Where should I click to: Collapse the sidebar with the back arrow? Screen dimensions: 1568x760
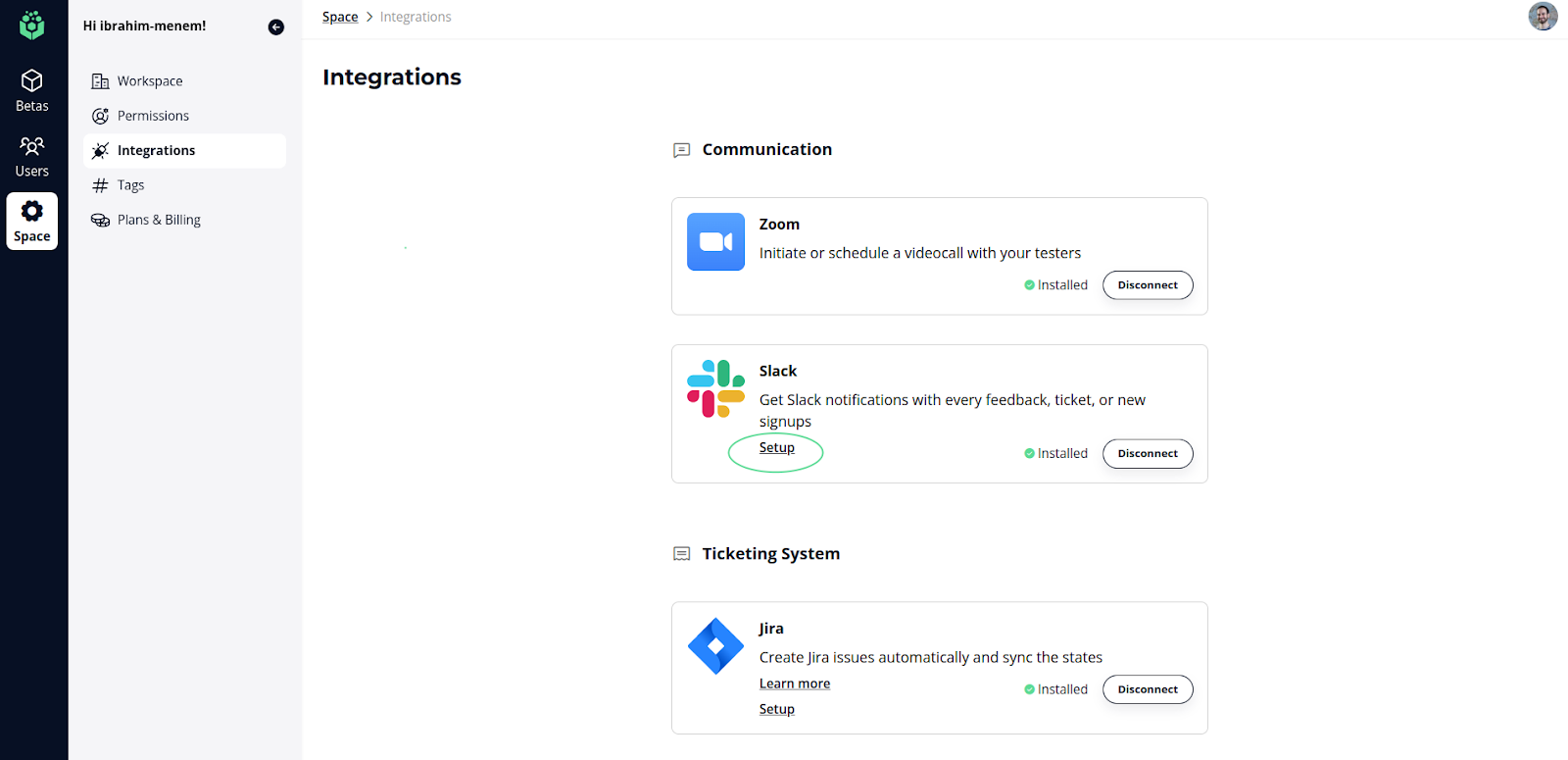(x=276, y=27)
